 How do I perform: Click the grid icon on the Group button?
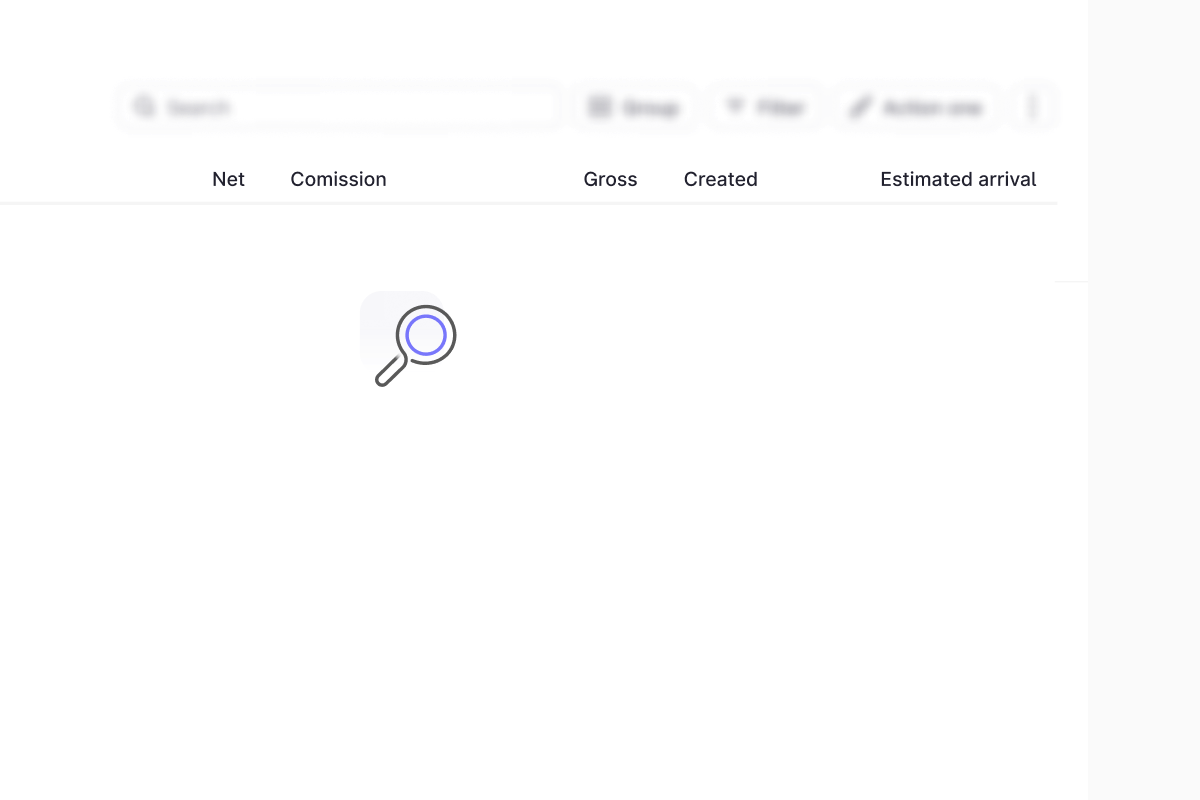tap(600, 107)
